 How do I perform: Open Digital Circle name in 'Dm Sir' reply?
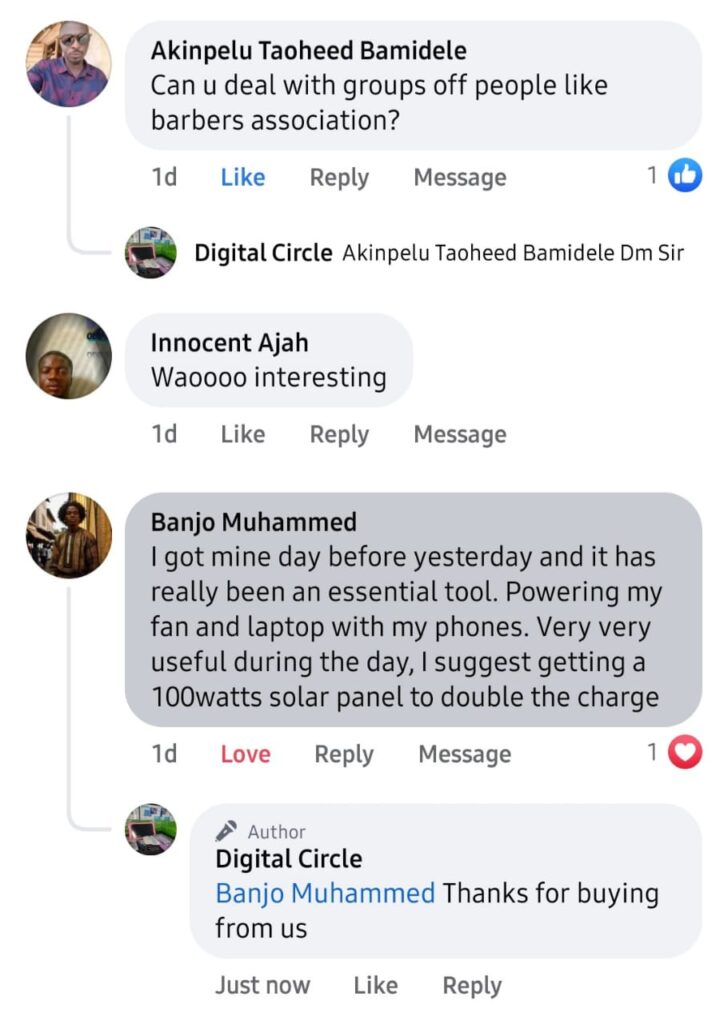point(263,253)
